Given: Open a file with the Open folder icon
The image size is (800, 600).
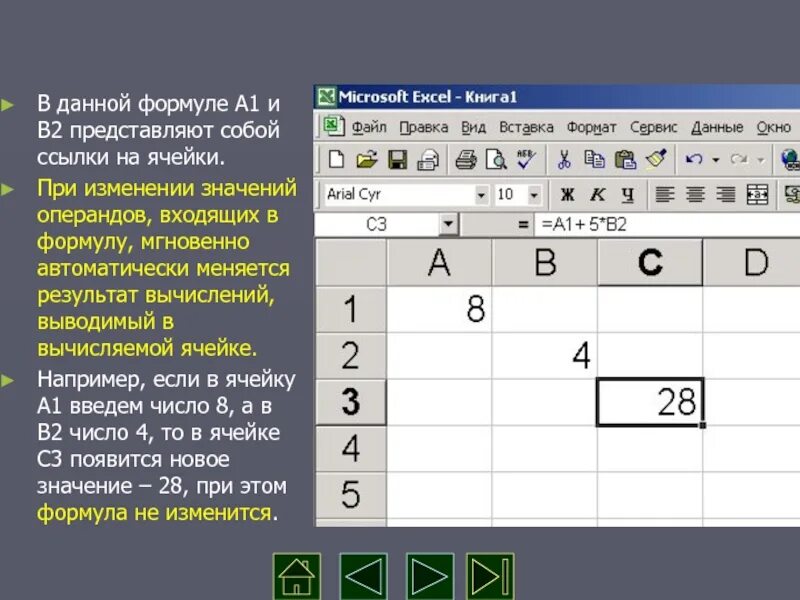Looking at the screenshot, I should 366,160.
